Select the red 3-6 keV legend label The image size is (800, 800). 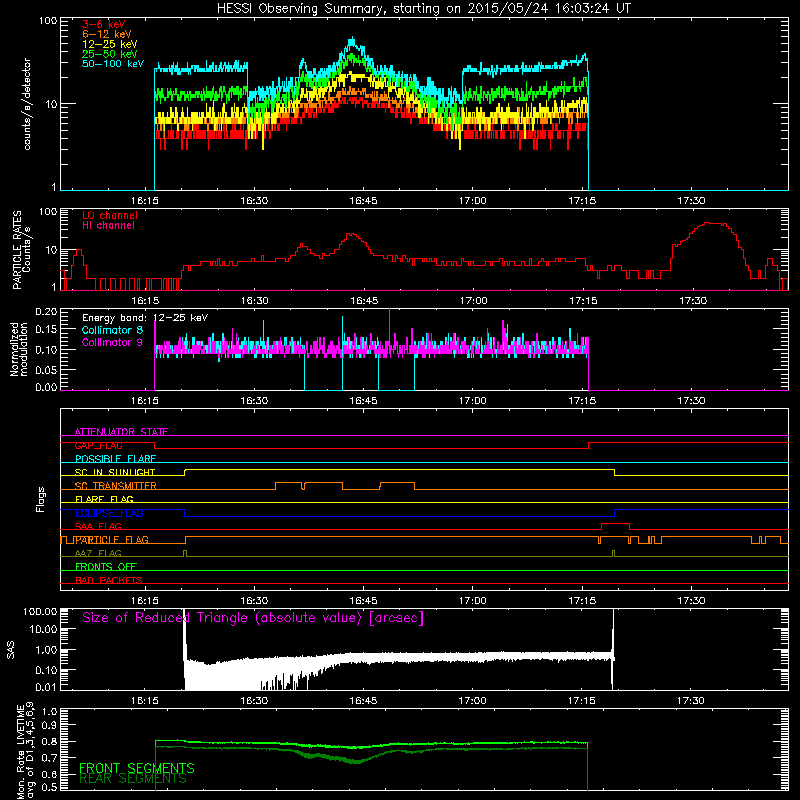point(103,24)
